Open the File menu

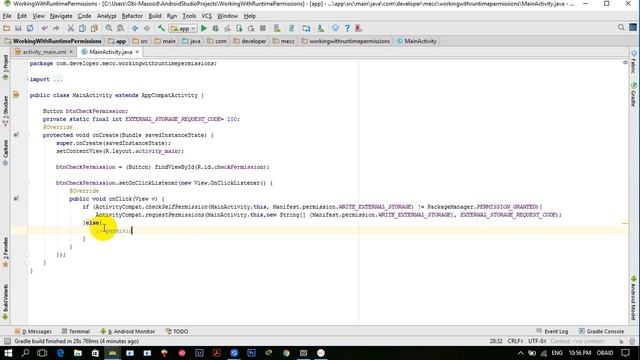(x=7, y=16)
